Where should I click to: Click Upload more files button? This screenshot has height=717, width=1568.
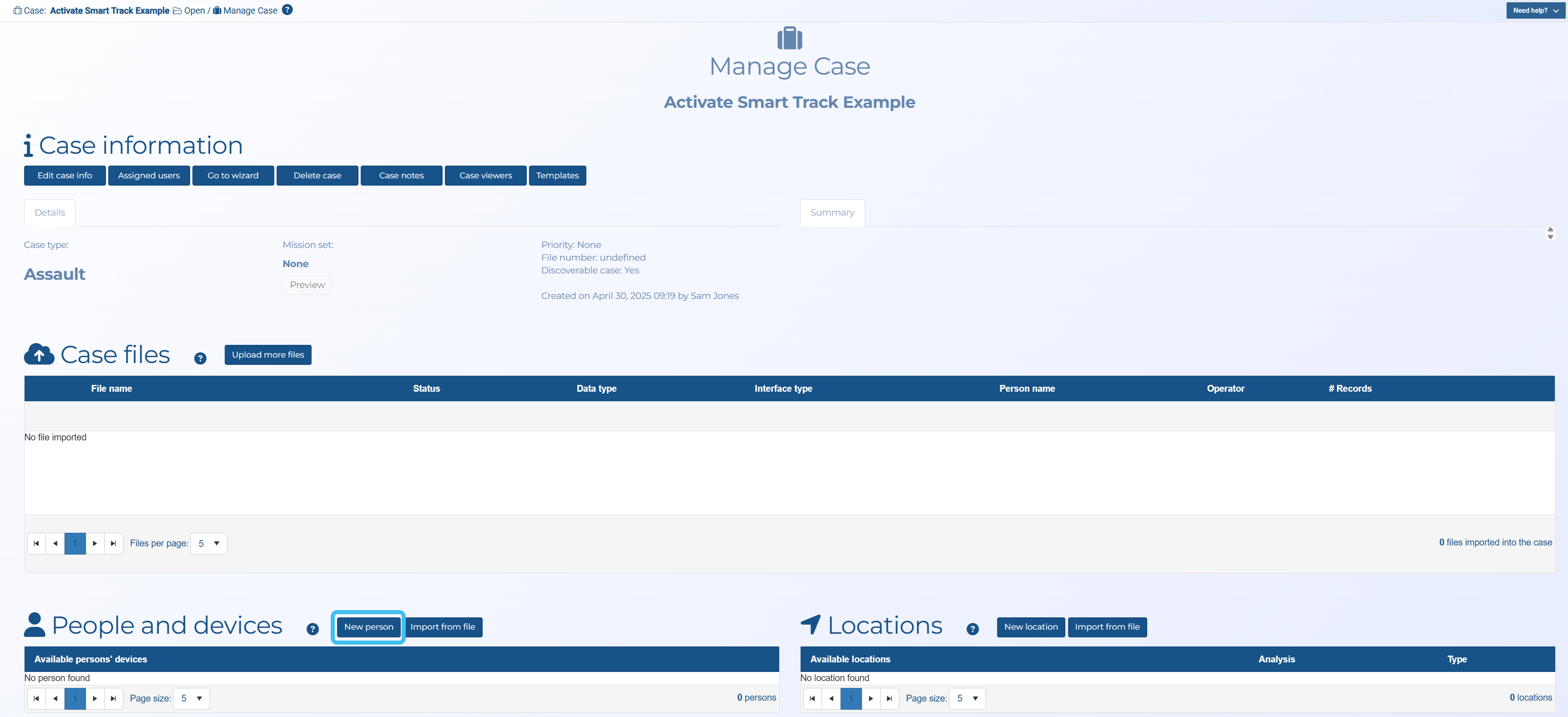(268, 354)
